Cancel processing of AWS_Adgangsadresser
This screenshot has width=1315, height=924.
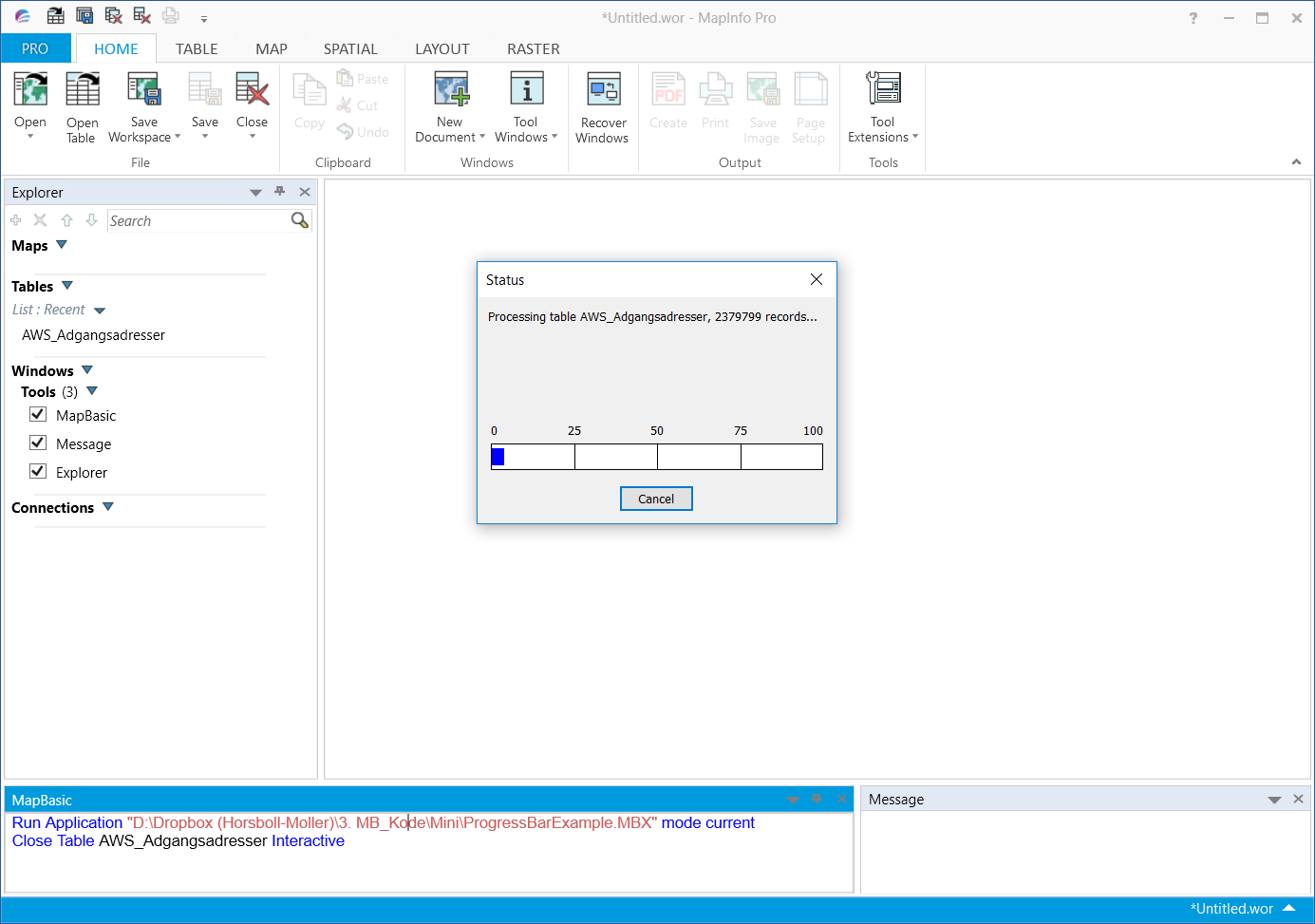(x=656, y=498)
